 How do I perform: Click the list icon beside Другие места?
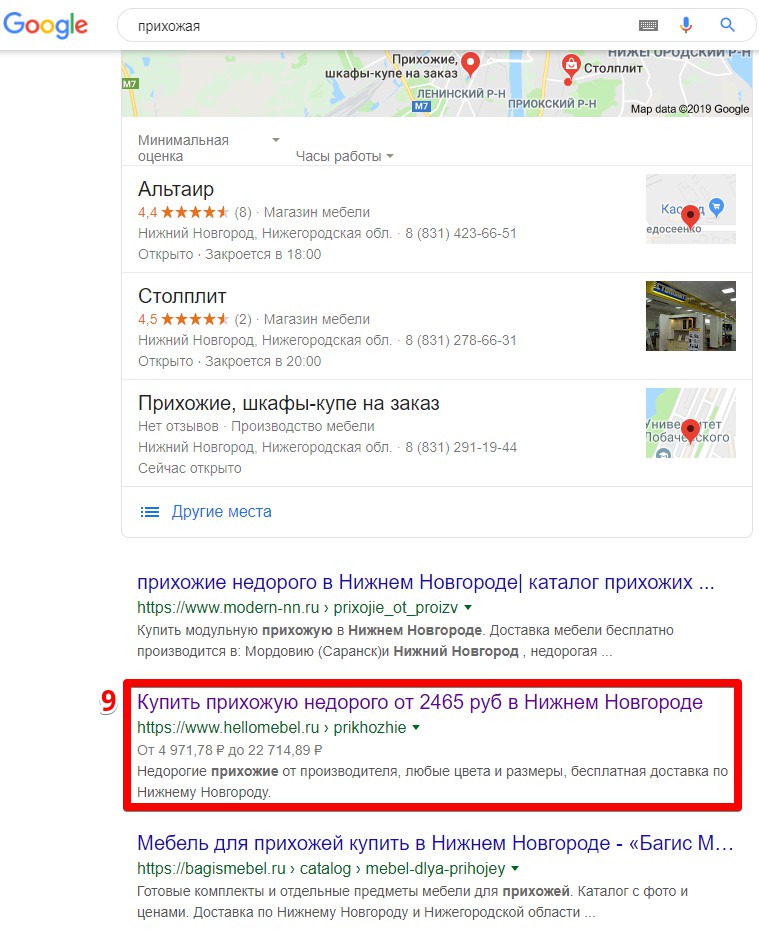click(x=150, y=512)
